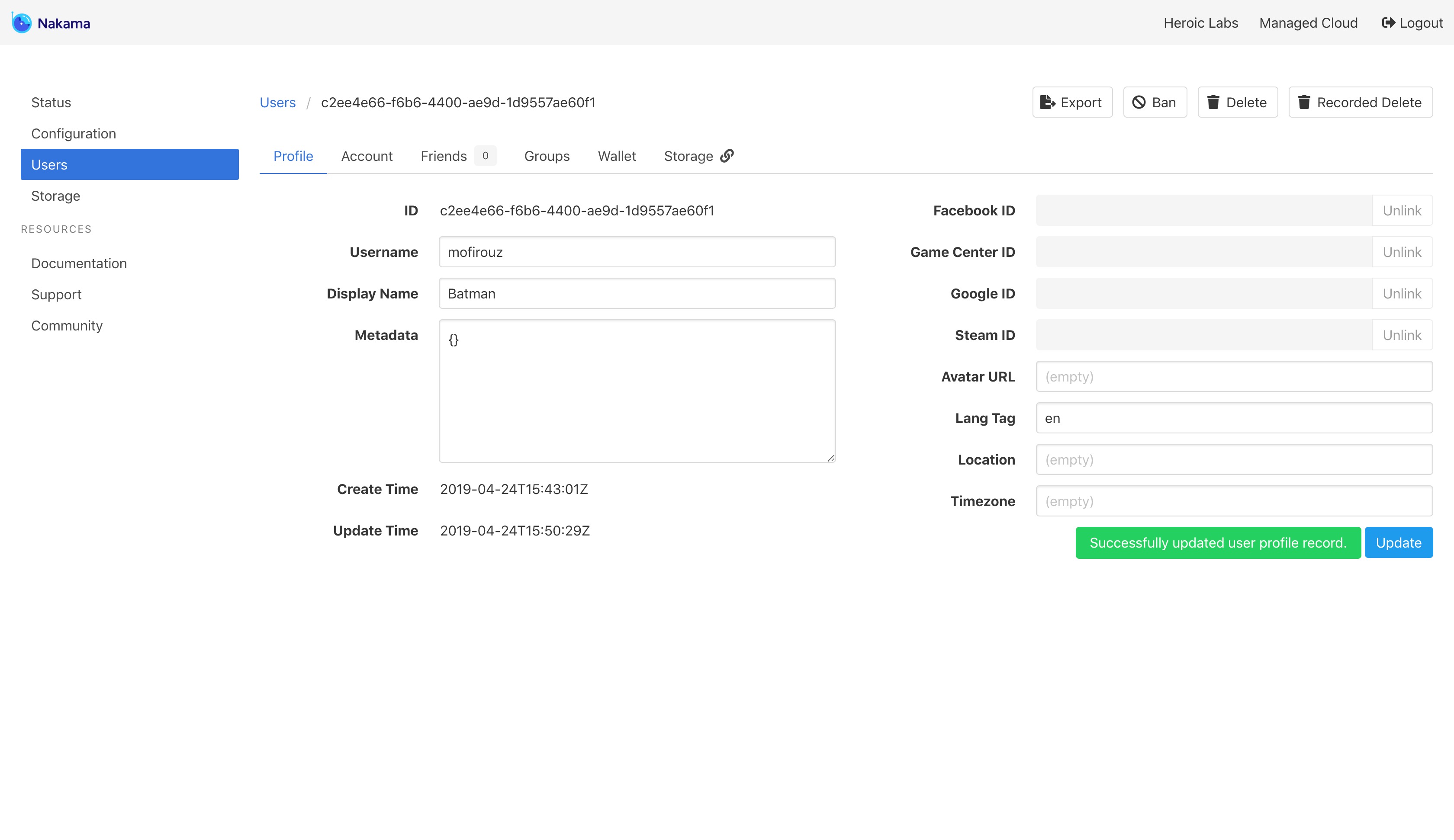
Task: Click the Export file icon
Action: [x=1047, y=103]
